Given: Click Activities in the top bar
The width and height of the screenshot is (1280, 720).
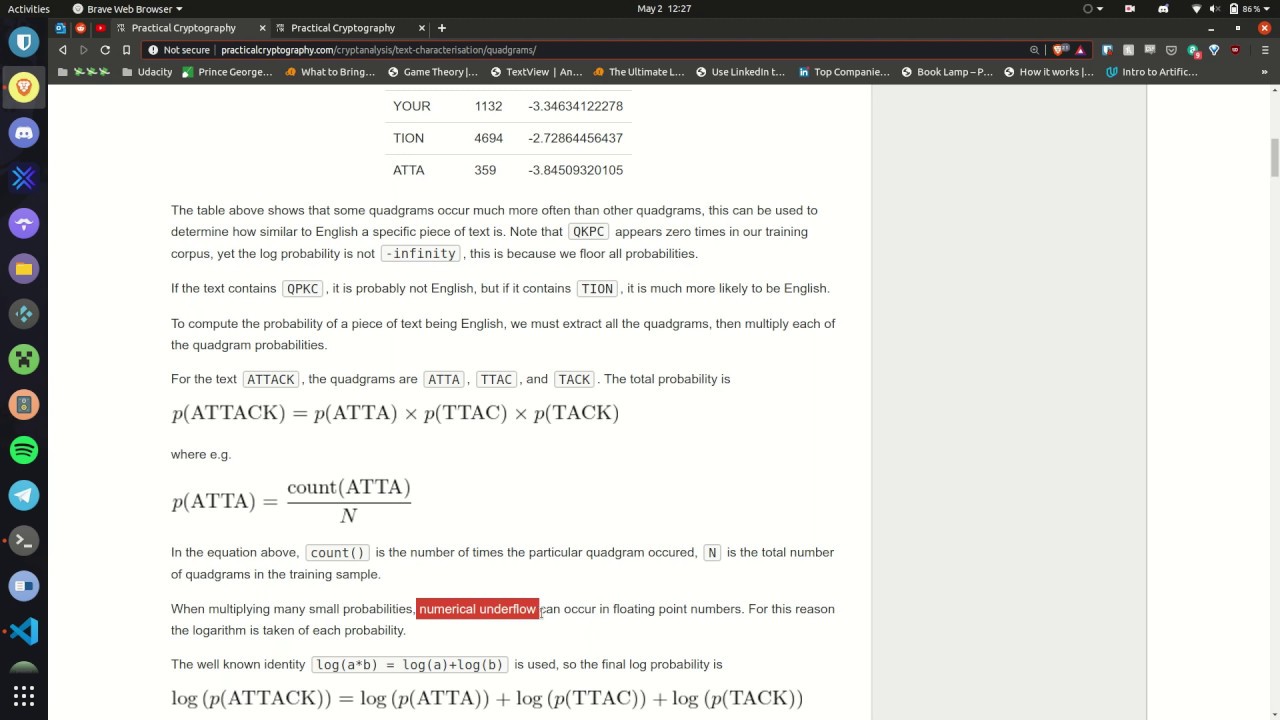Looking at the screenshot, I should (x=29, y=9).
